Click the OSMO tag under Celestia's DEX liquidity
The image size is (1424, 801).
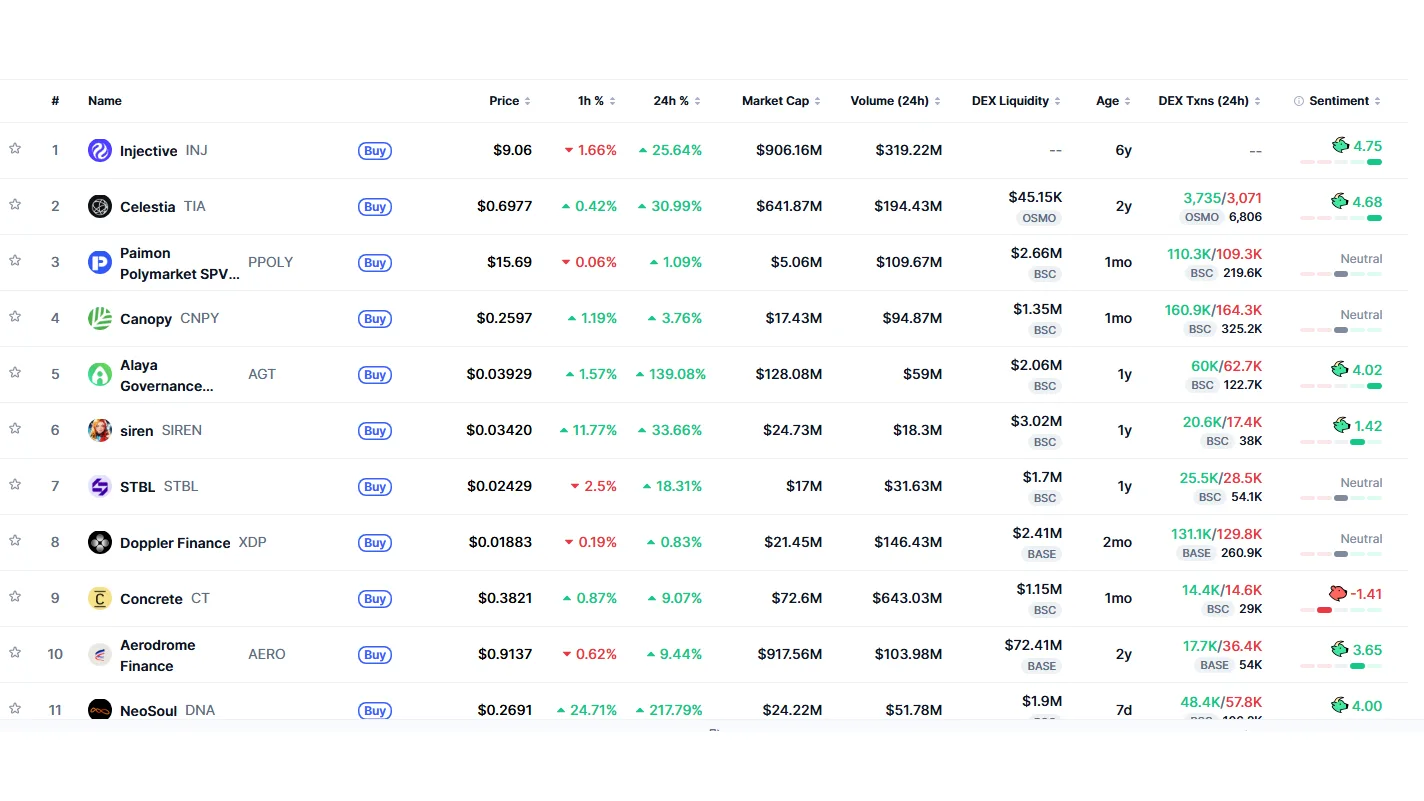(1039, 218)
